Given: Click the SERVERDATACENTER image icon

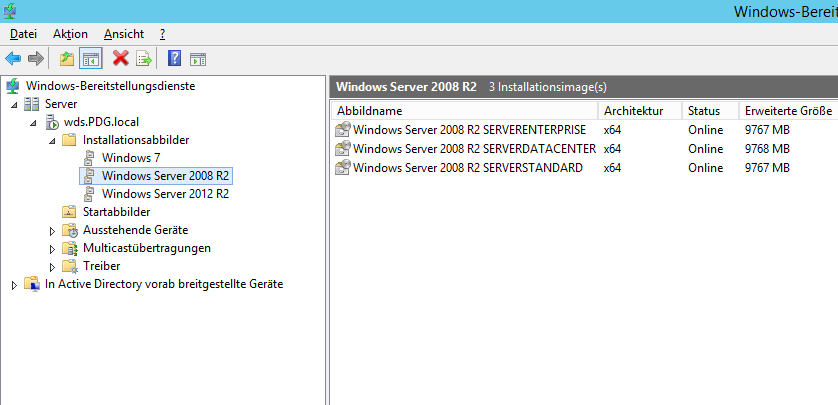Looking at the screenshot, I should 343,149.
